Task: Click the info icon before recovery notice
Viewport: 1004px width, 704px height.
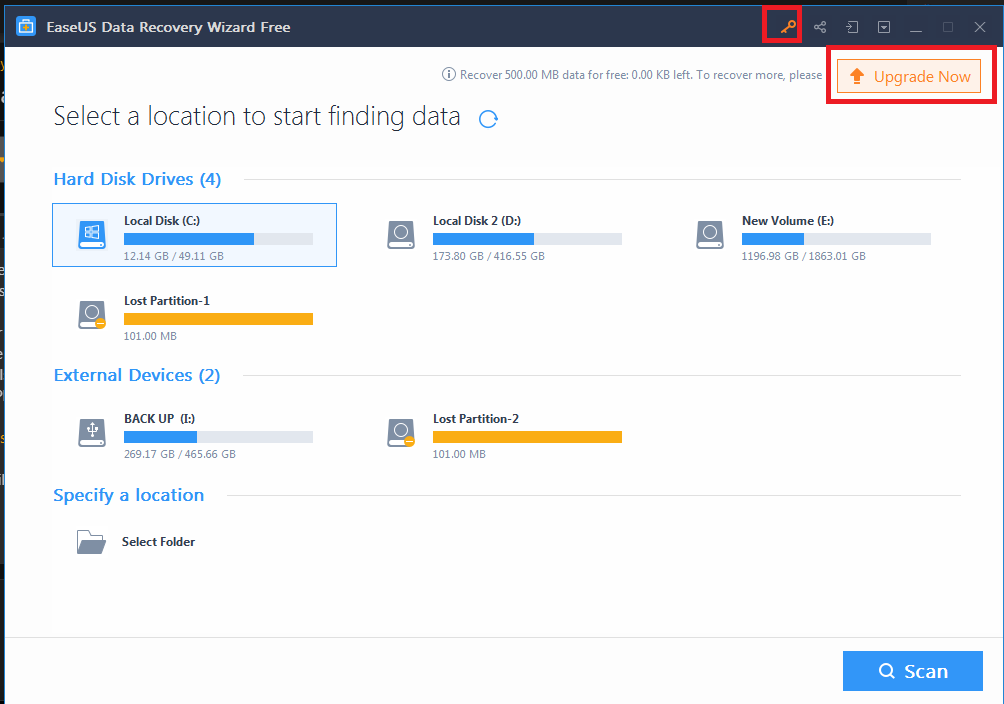Action: click(x=449, y=74)
